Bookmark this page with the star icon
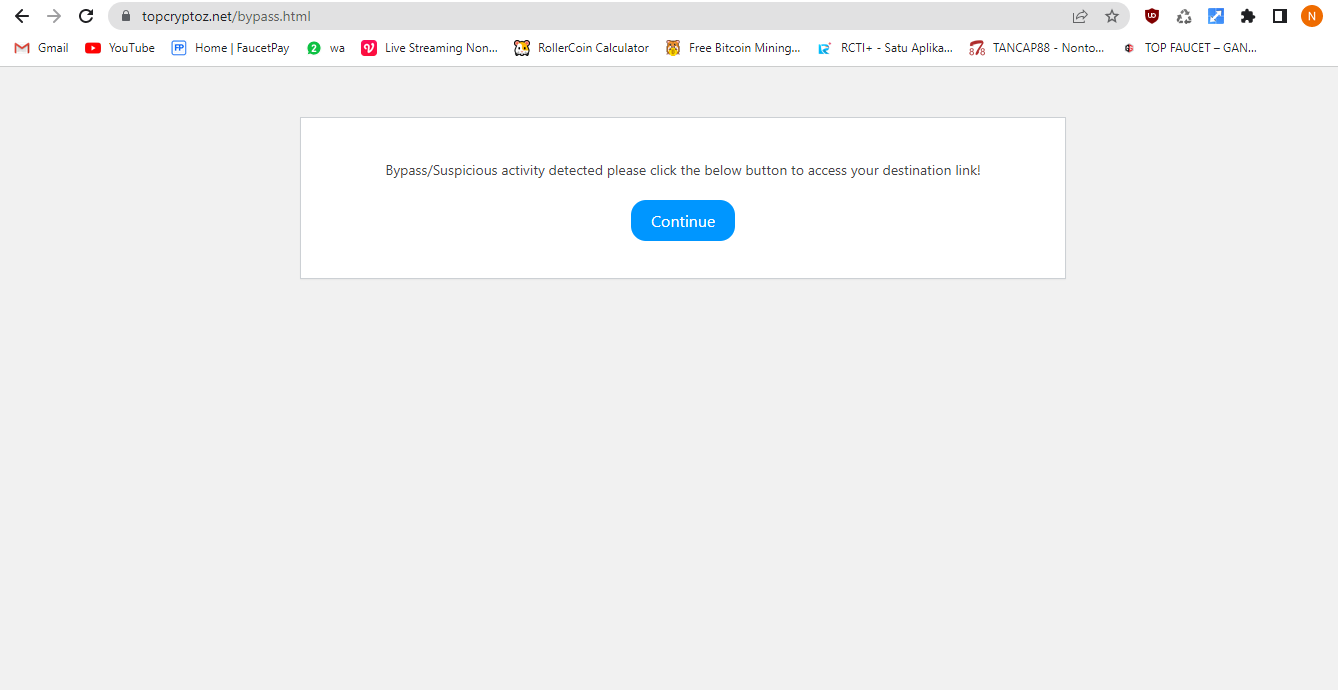Screen dimensions: 1338x690 point(1112,16)
